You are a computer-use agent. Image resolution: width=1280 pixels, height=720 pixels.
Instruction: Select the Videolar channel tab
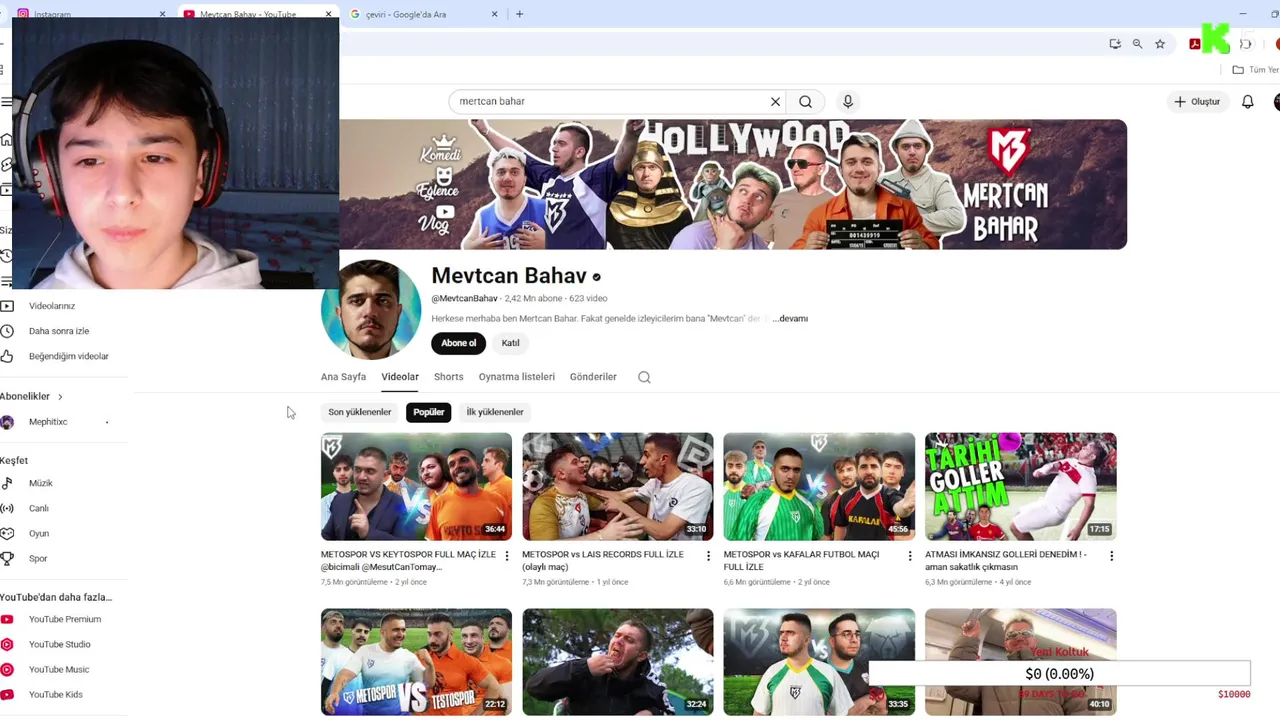pos(400,377)
